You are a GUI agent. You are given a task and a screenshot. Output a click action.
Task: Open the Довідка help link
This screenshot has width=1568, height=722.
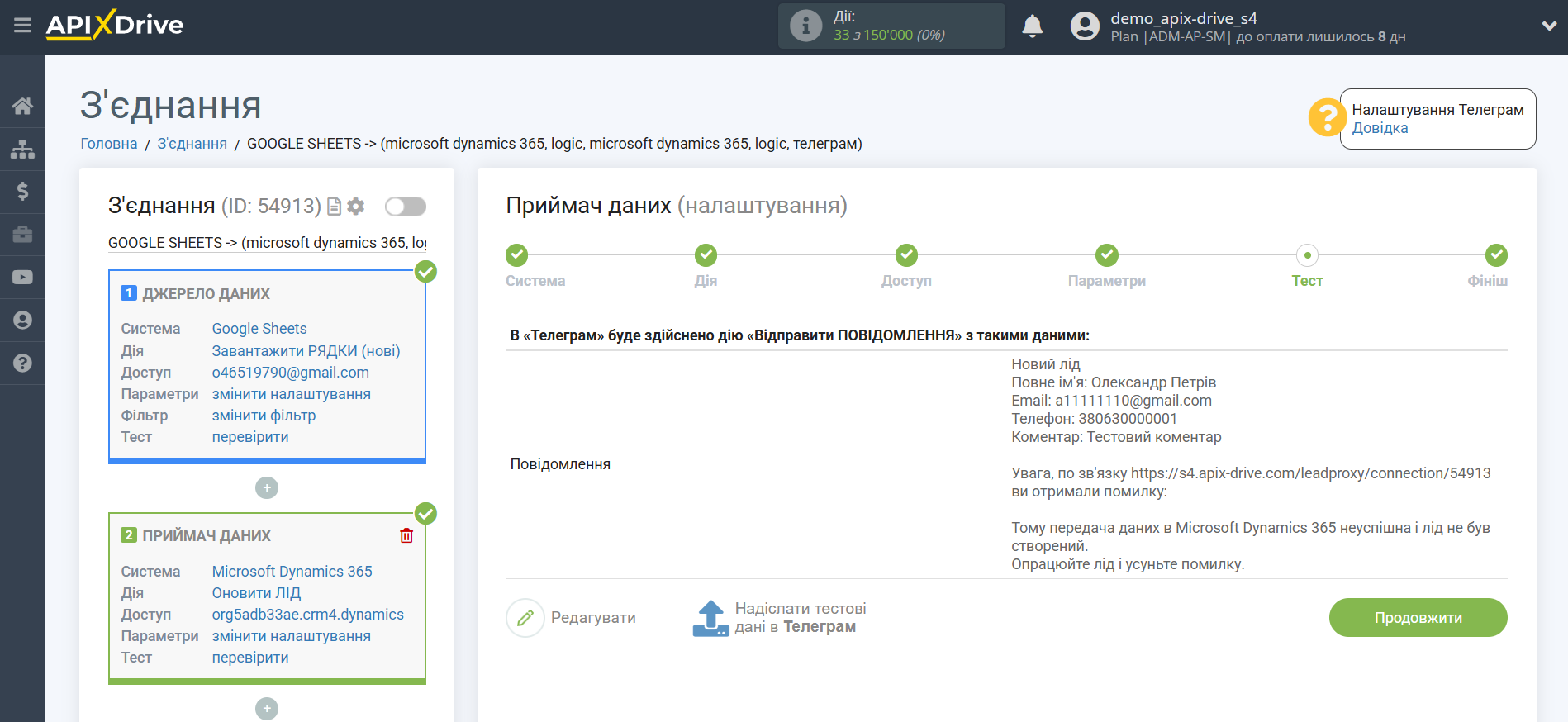(x=1380, y=128)
